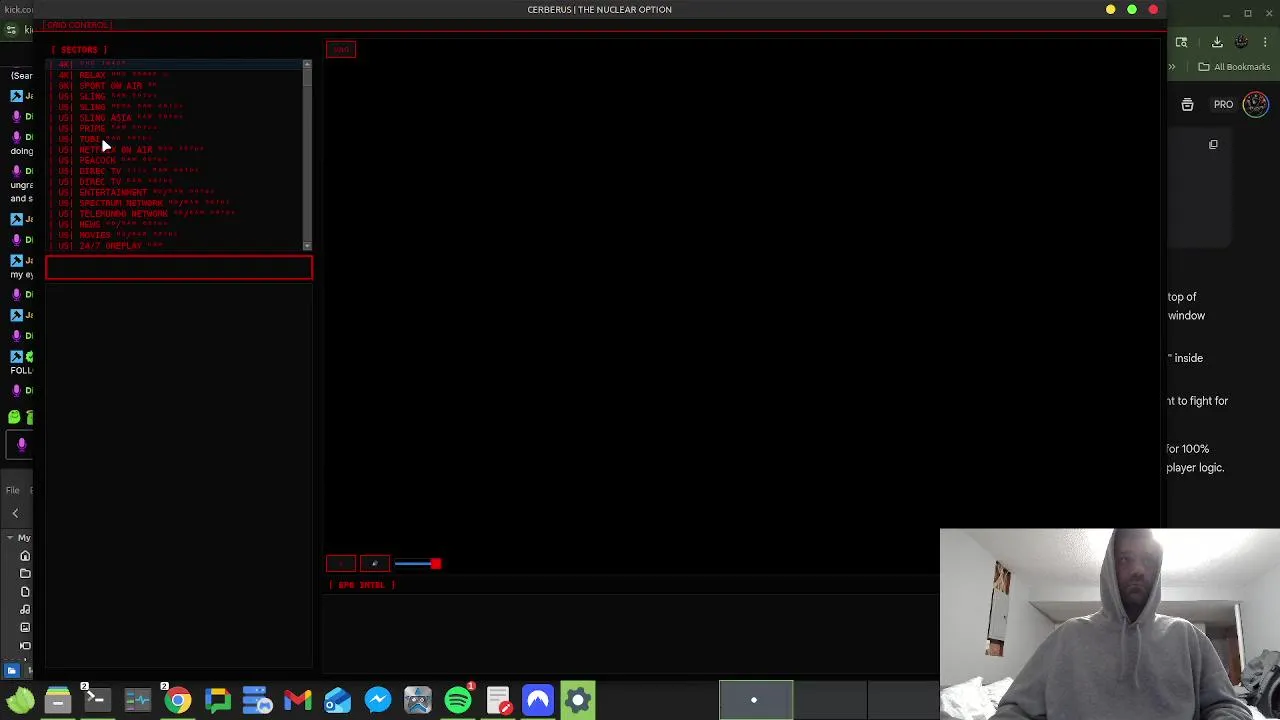The width and height of the screenshot is (1280, 720).
Task: Click the play button under the video area
Action: click(x=341, y=564)
